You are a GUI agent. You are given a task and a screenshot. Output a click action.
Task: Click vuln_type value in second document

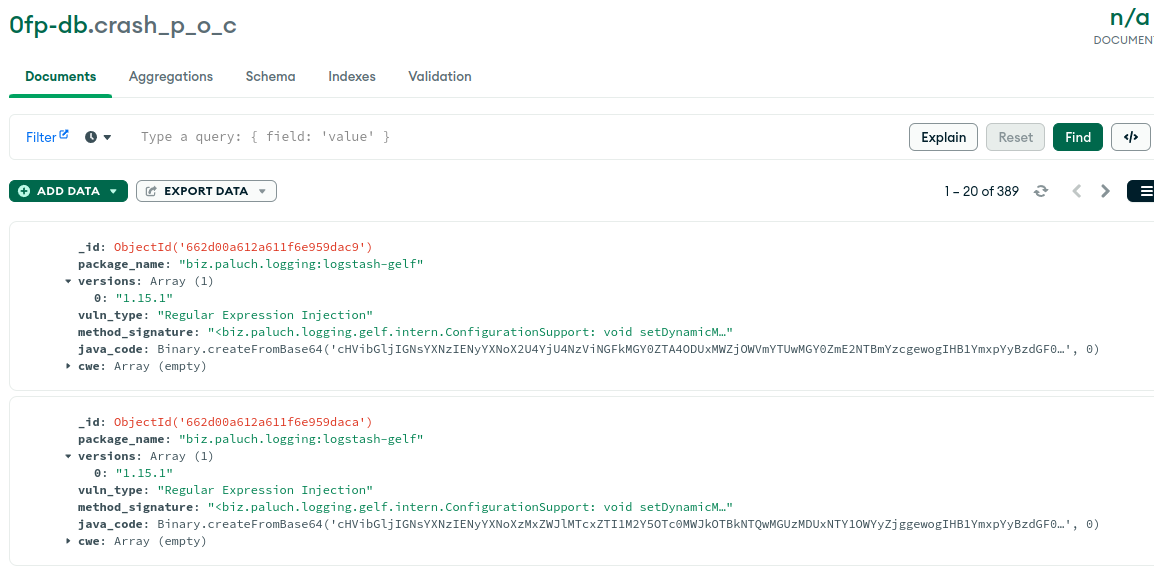click(x=266, y=490)
